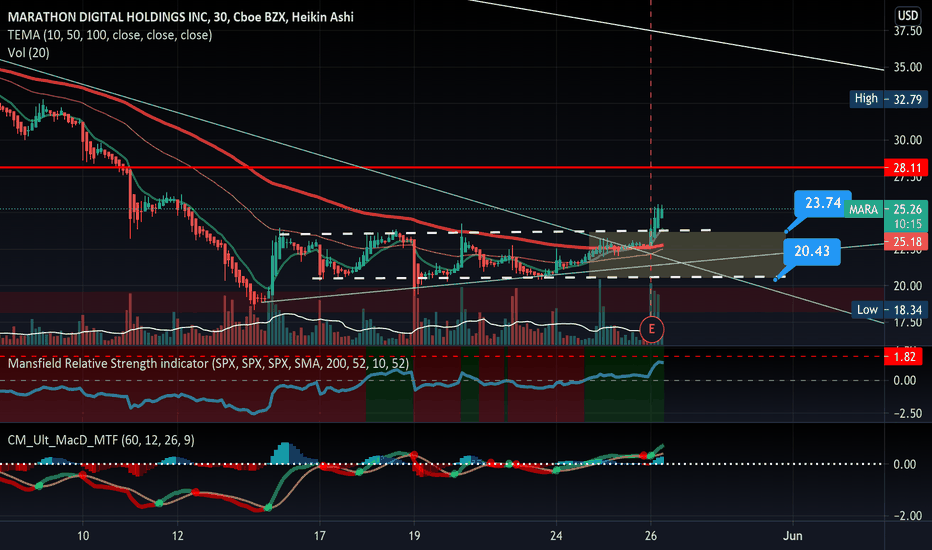Viewport: 932px width, 550px height.
Task: Click the earnings 'E' marker icon
Action: (x=651, y=329)
